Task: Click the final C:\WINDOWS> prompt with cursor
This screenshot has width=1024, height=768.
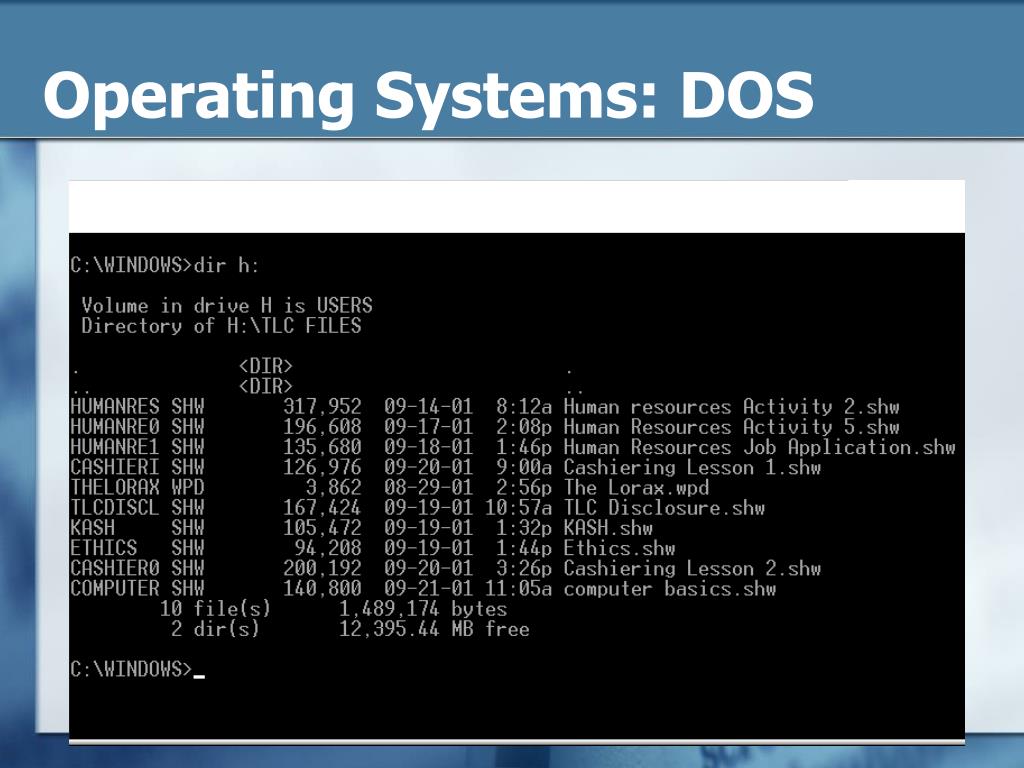Action: 138,669
